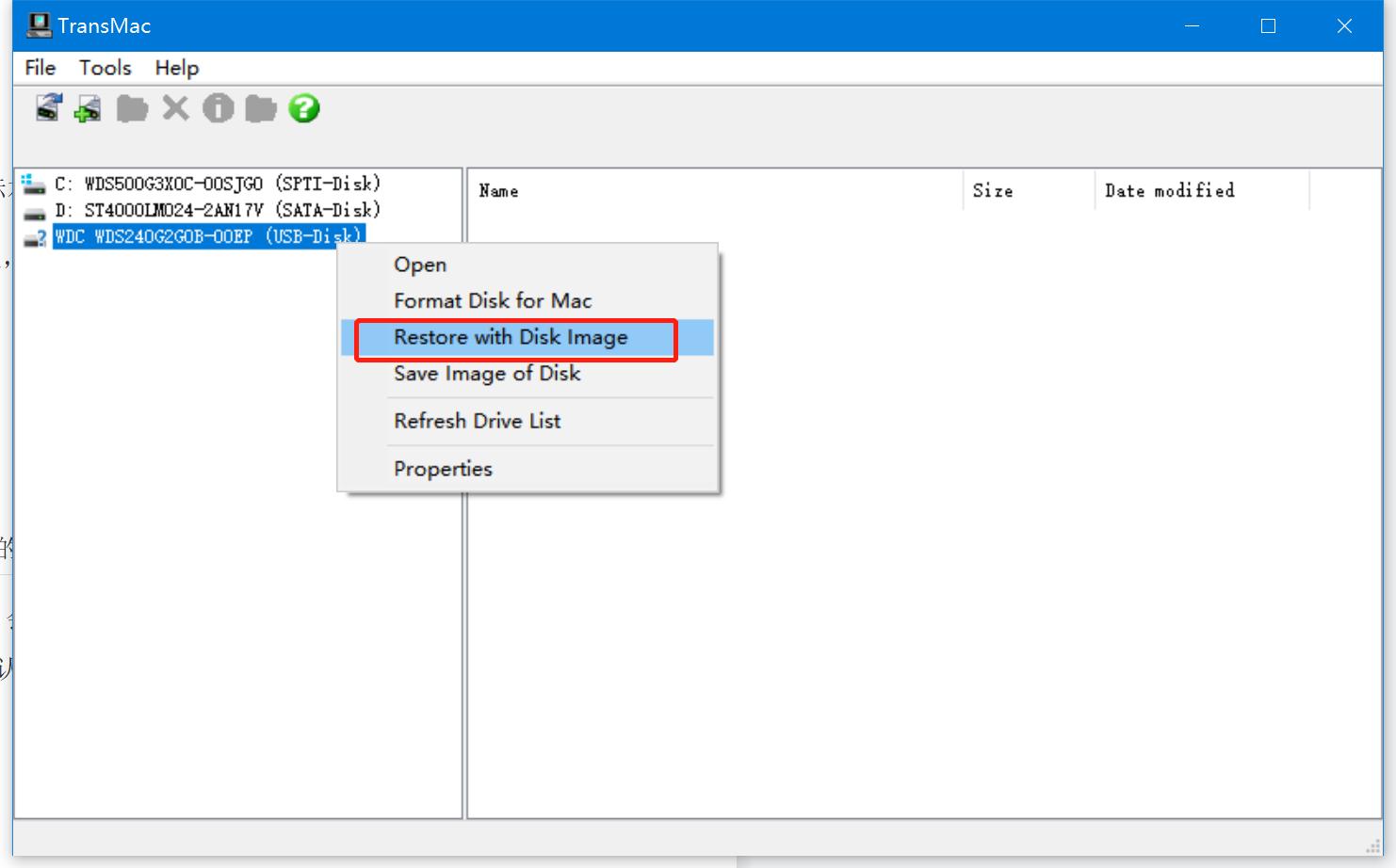Sort by the Date modified column header
Viewport: 1396px width, 868px height.
1169,191
